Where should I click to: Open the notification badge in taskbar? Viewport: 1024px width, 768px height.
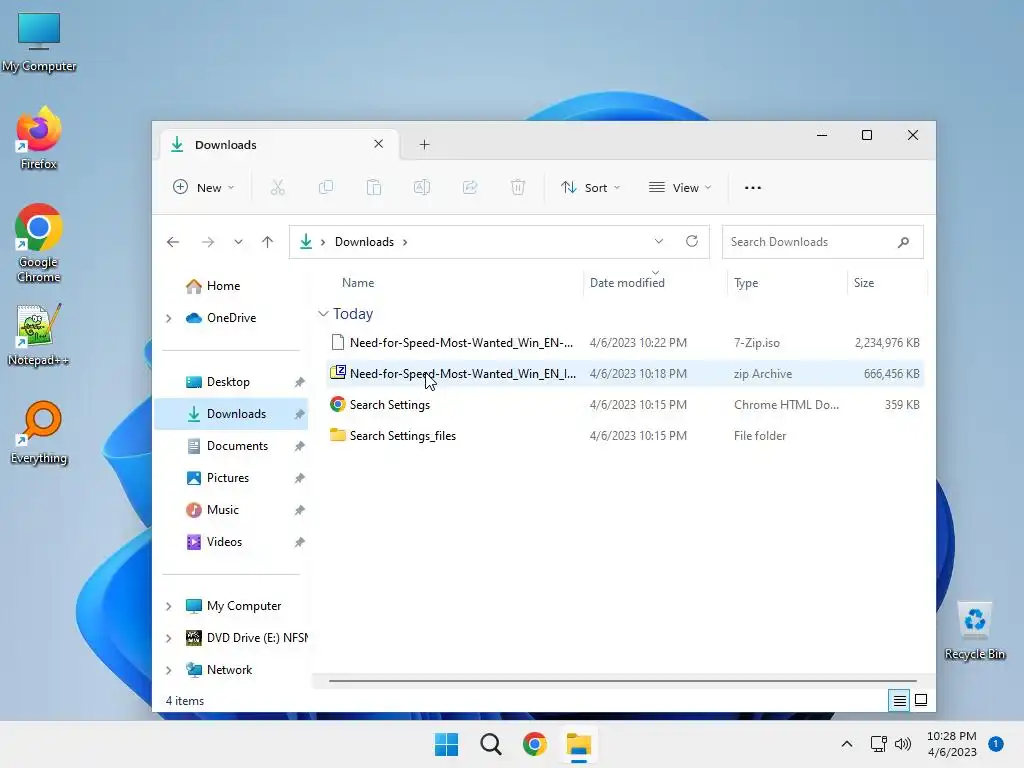point(996,744)
